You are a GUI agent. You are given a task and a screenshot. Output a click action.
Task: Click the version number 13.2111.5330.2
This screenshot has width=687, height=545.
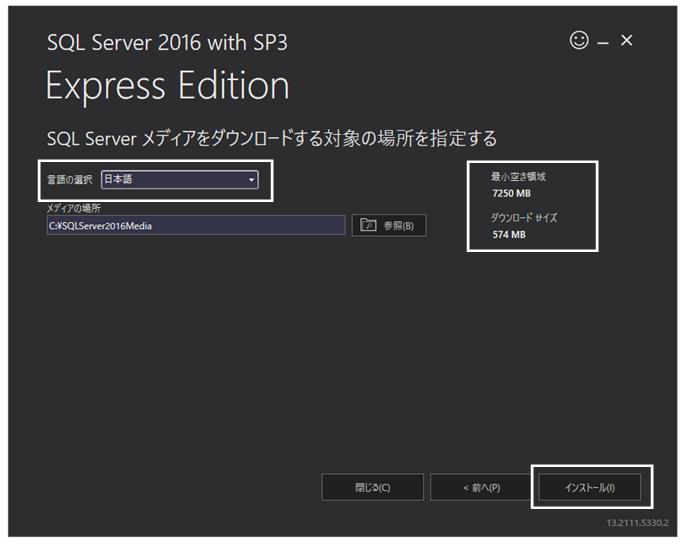click(x=637, y=523)
